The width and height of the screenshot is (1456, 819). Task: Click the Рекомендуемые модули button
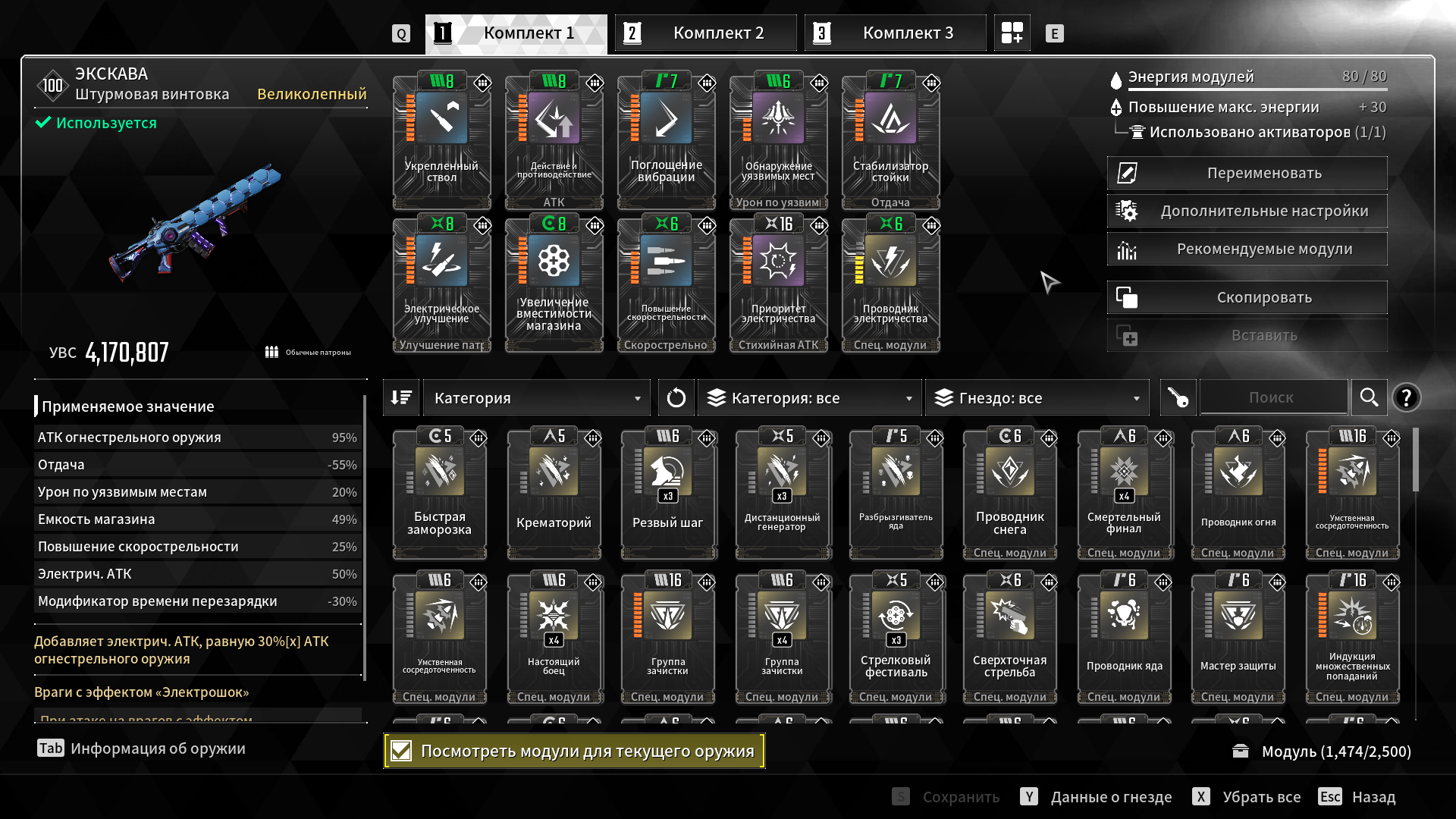(x=1247, y=249)
